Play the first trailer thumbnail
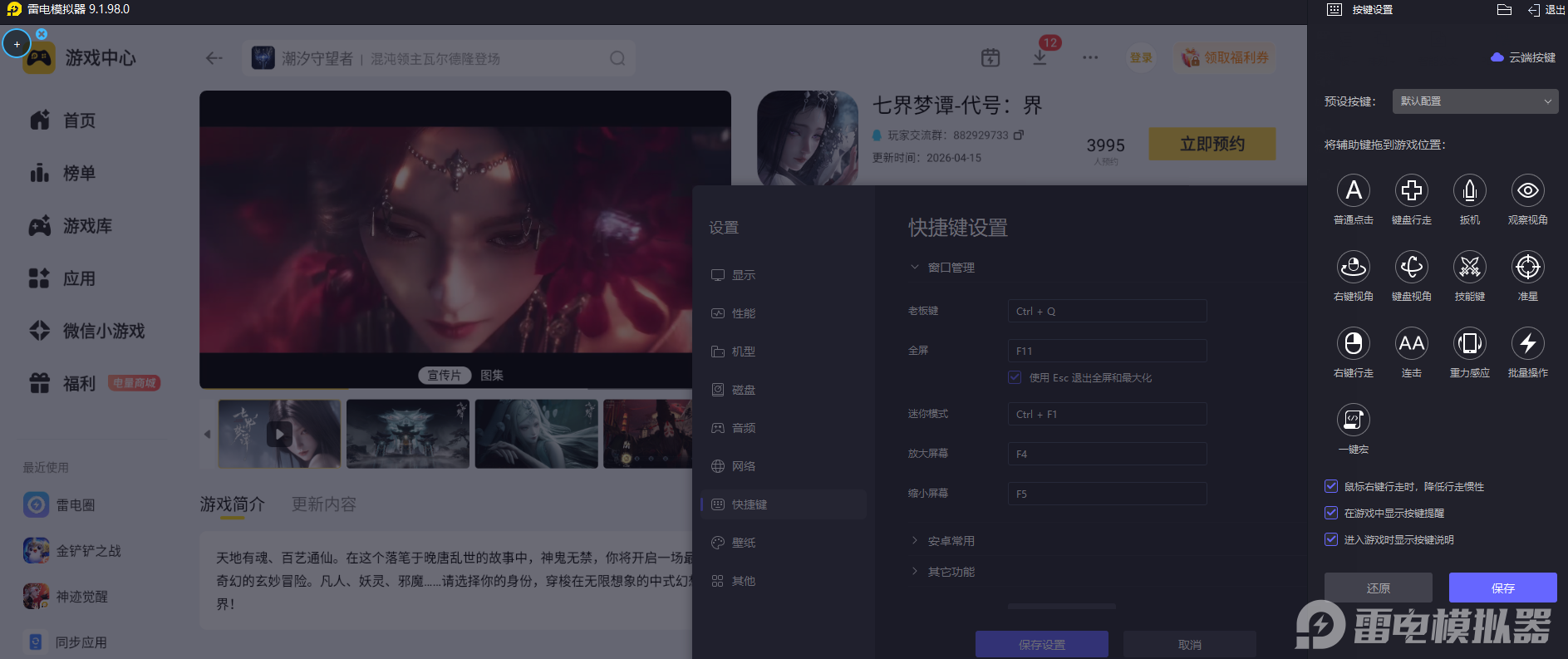This screenshot has width=1568, height=659. click(279, 434)
